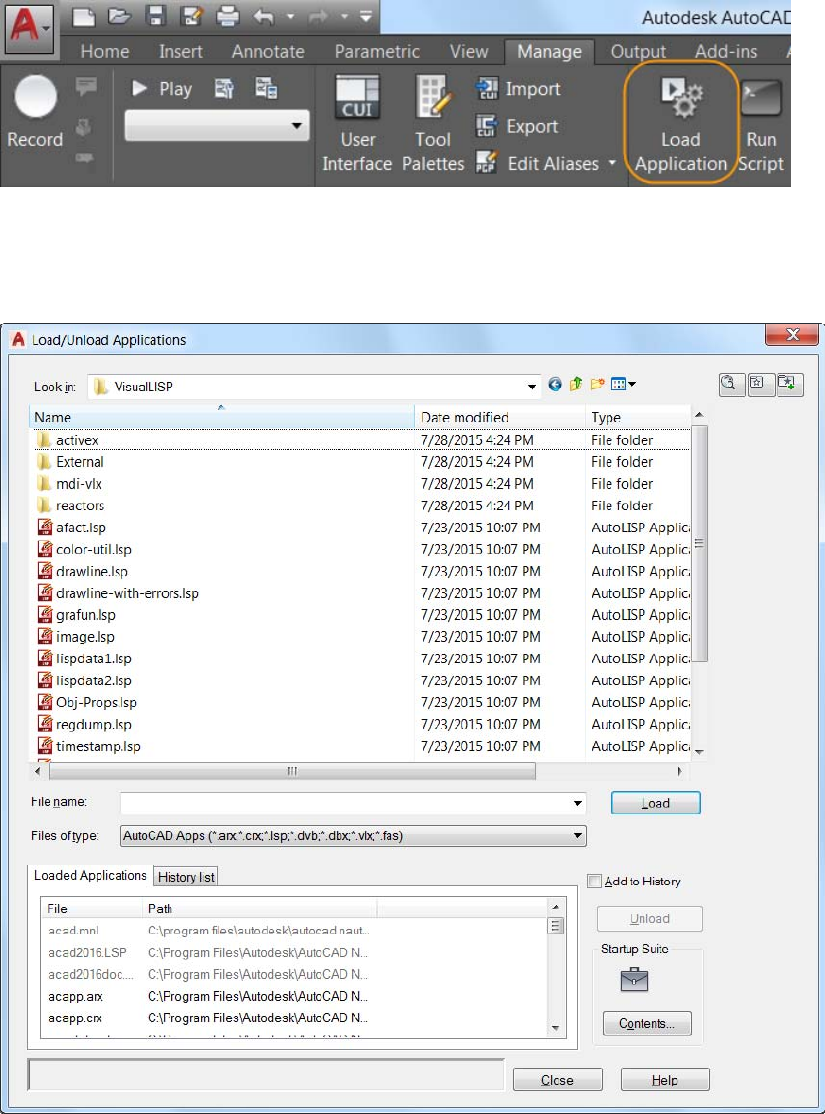This screenshot has height=1114, width=825.
Task: Open the Views menu dropdown arrow
Action: tap(632, 384)
